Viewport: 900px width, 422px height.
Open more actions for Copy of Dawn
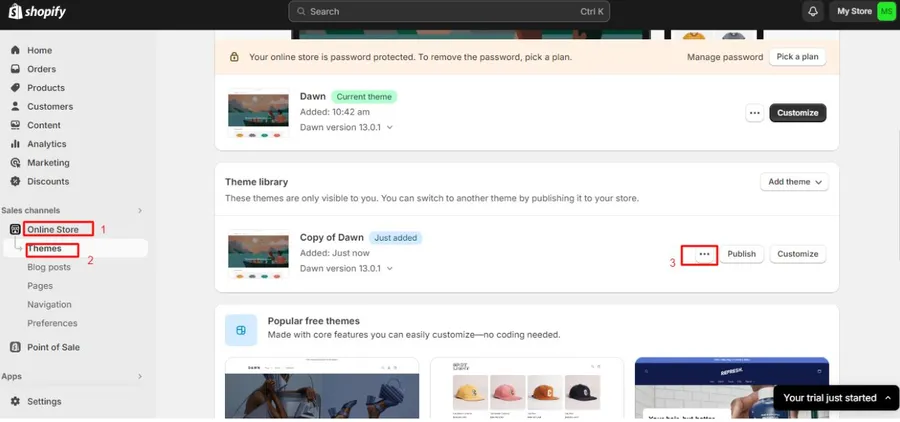(x=704, y=254)
